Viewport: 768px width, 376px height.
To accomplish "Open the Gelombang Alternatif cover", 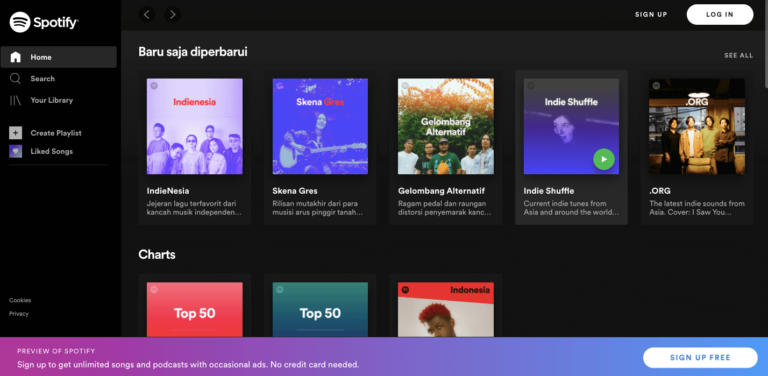I will (x=446, y=126).
